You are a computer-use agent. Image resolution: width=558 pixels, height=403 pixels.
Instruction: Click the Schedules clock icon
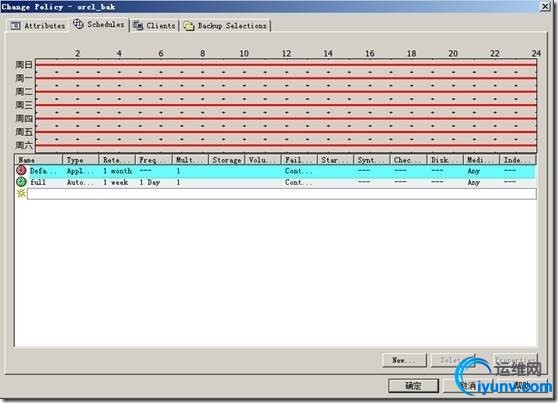click(x=78, y=24)
